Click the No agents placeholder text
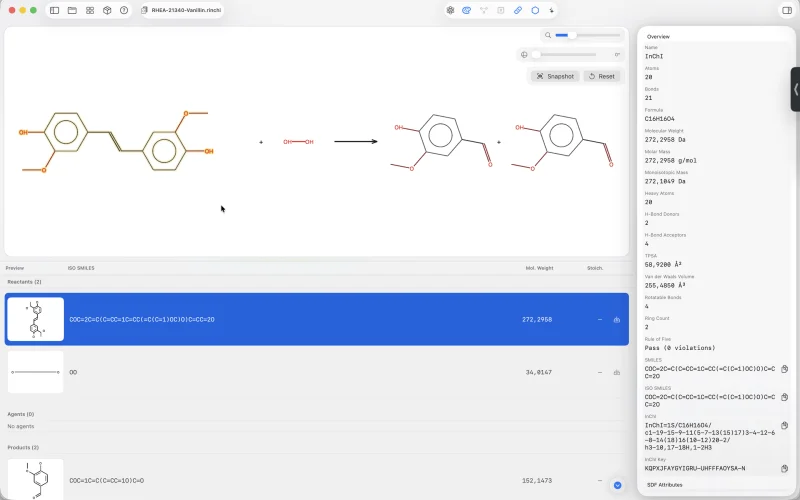800x500 pixels. coord(21,426)
